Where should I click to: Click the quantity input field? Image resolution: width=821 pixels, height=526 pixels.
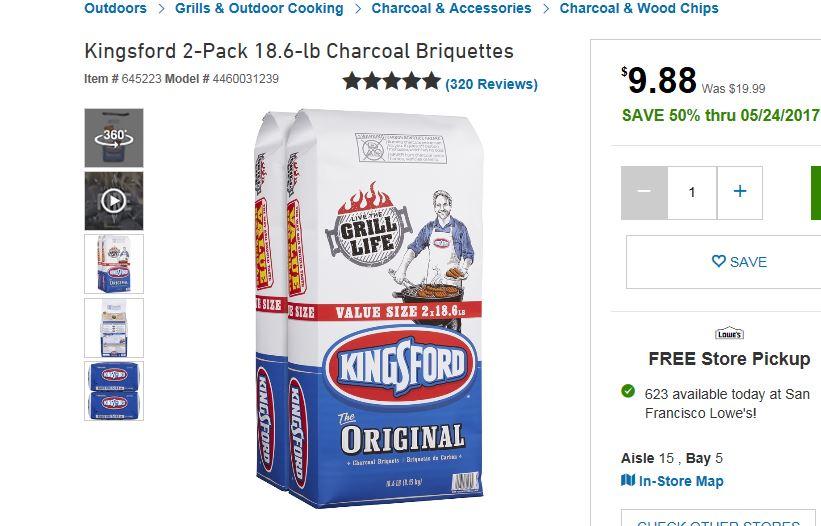[x=692, y=192]
